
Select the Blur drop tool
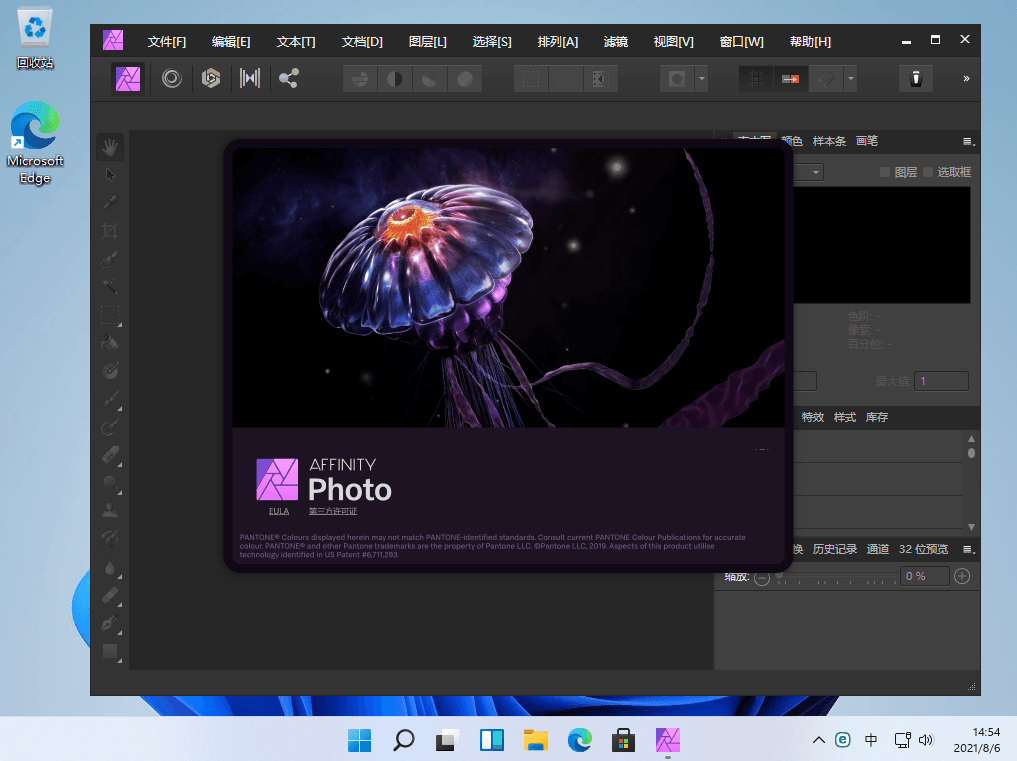[110, 568]
